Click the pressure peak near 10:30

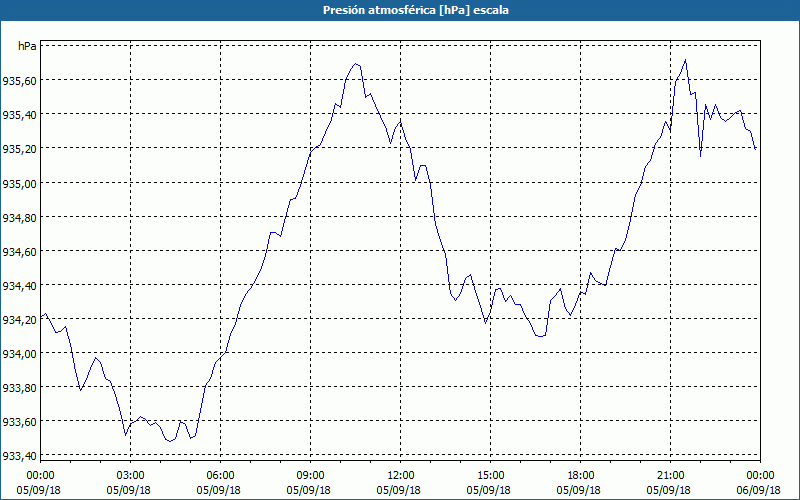click(x=356, y=64)
